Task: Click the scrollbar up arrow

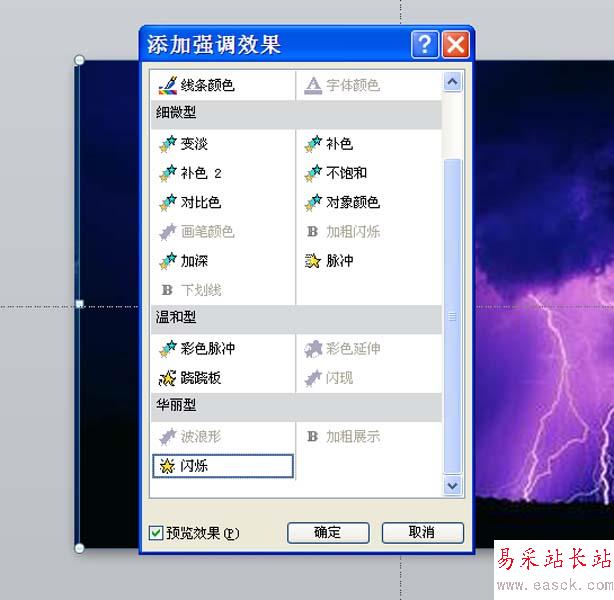Action: tap(453, 82)
